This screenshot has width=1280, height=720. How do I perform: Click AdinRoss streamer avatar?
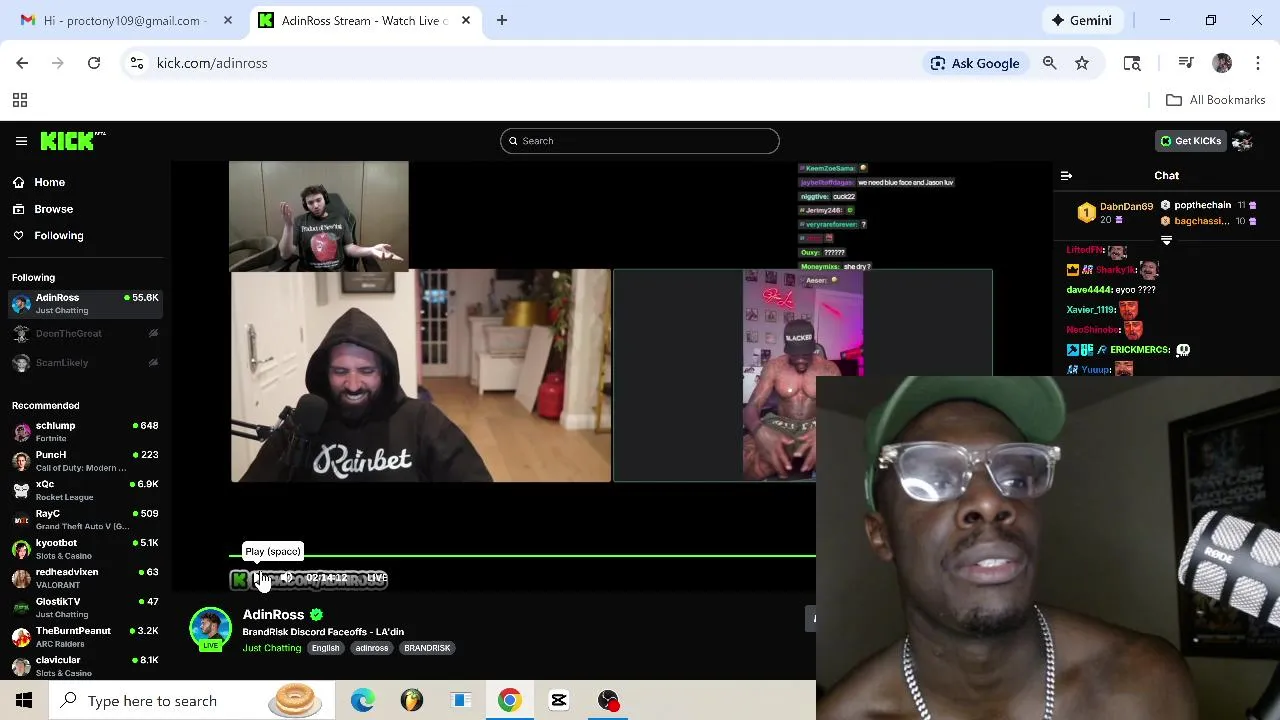pos(210,628)
